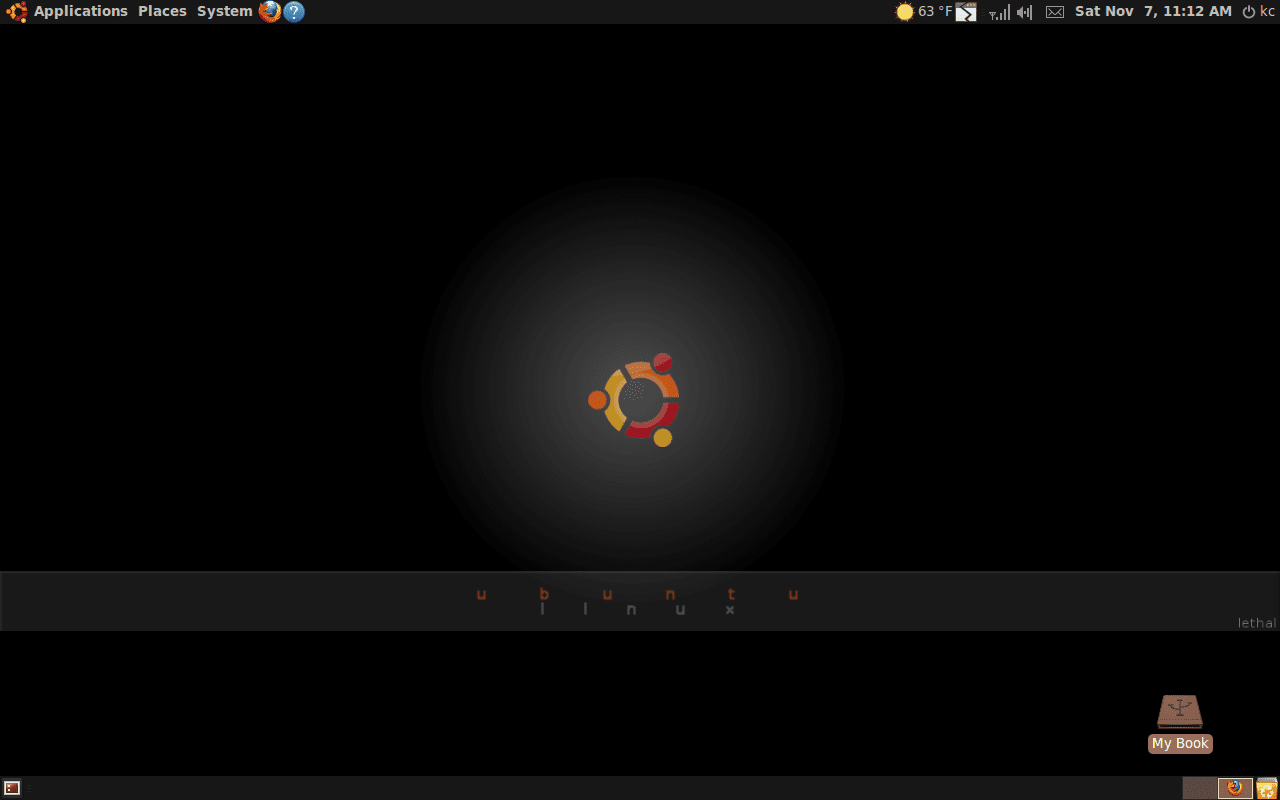Open the System menu
Screen dimensions: 1280x800
(x=224, y=11)
